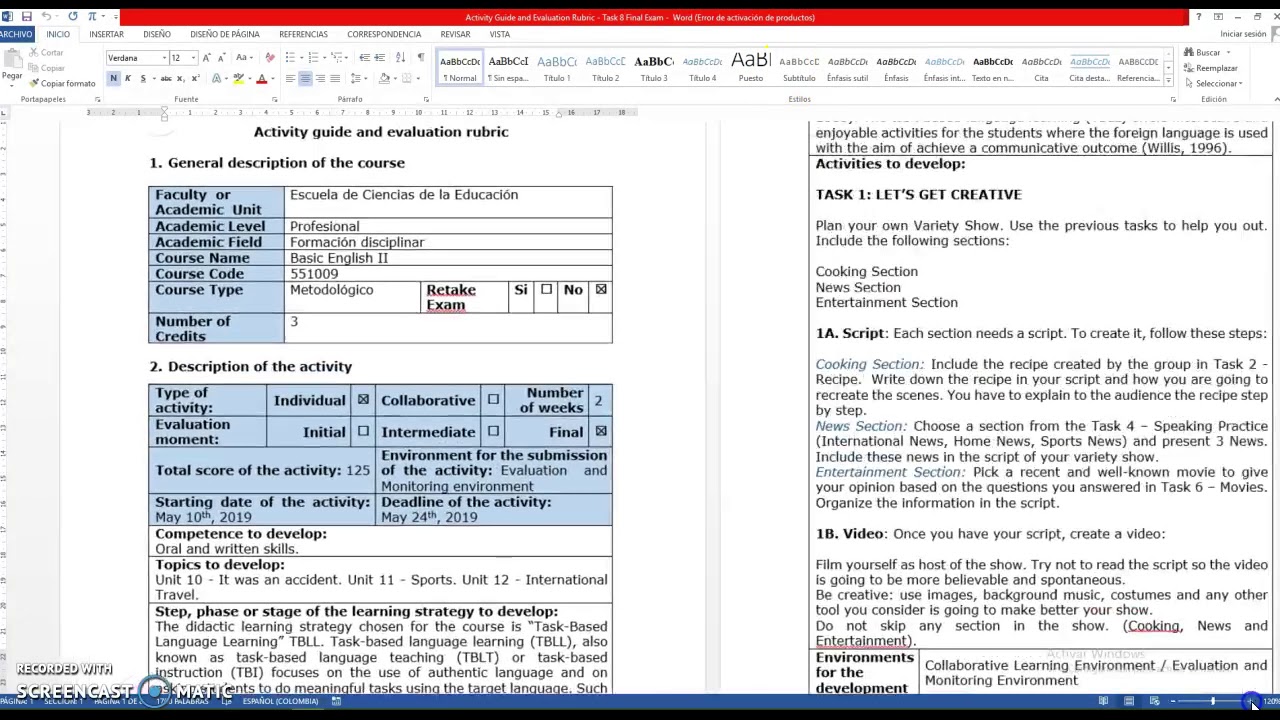Click the text highlight color button
This screenshot has width=1280, height=720.
point(239,78)
